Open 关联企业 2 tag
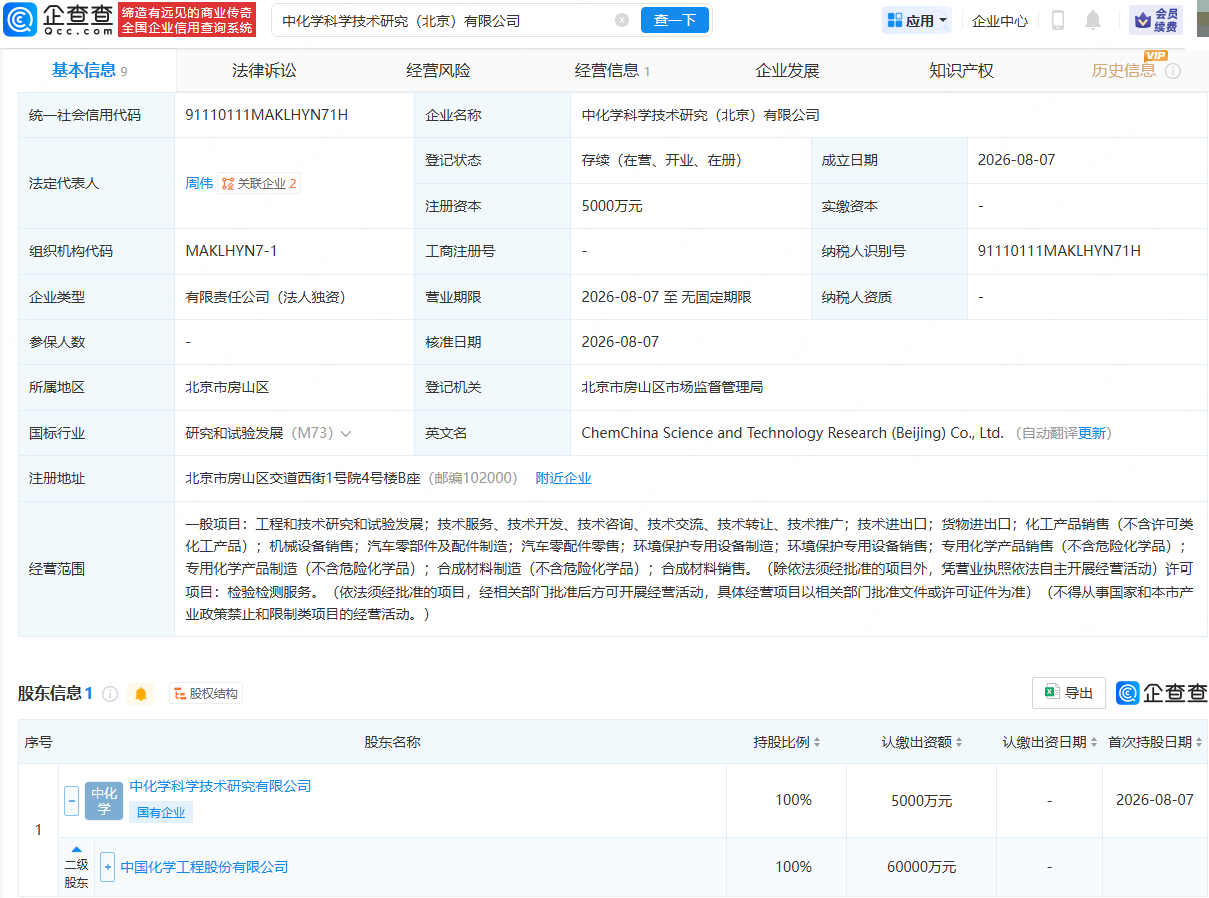 pyautogui.click(x=260, y=184)
